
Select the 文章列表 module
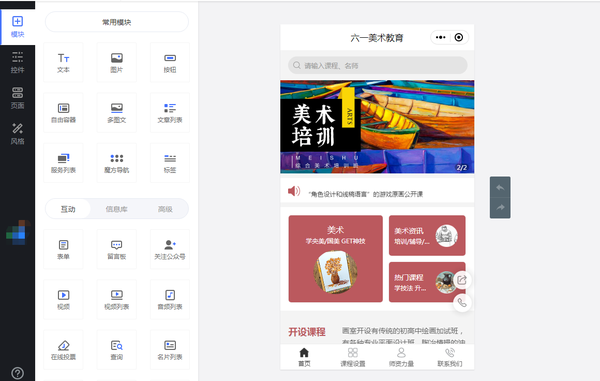pos(170,113)
